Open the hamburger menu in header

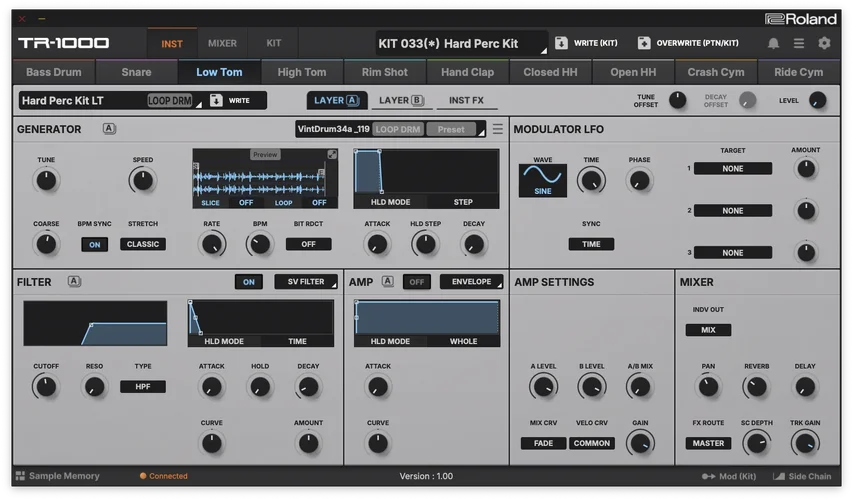tap(798, 43)
